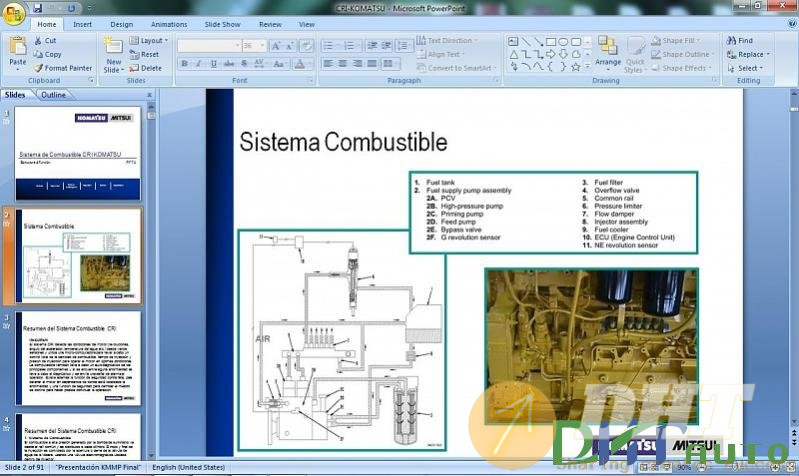Toggle Italic formatting
Viewport: 799px width, 476px height.
click(199, 64)
